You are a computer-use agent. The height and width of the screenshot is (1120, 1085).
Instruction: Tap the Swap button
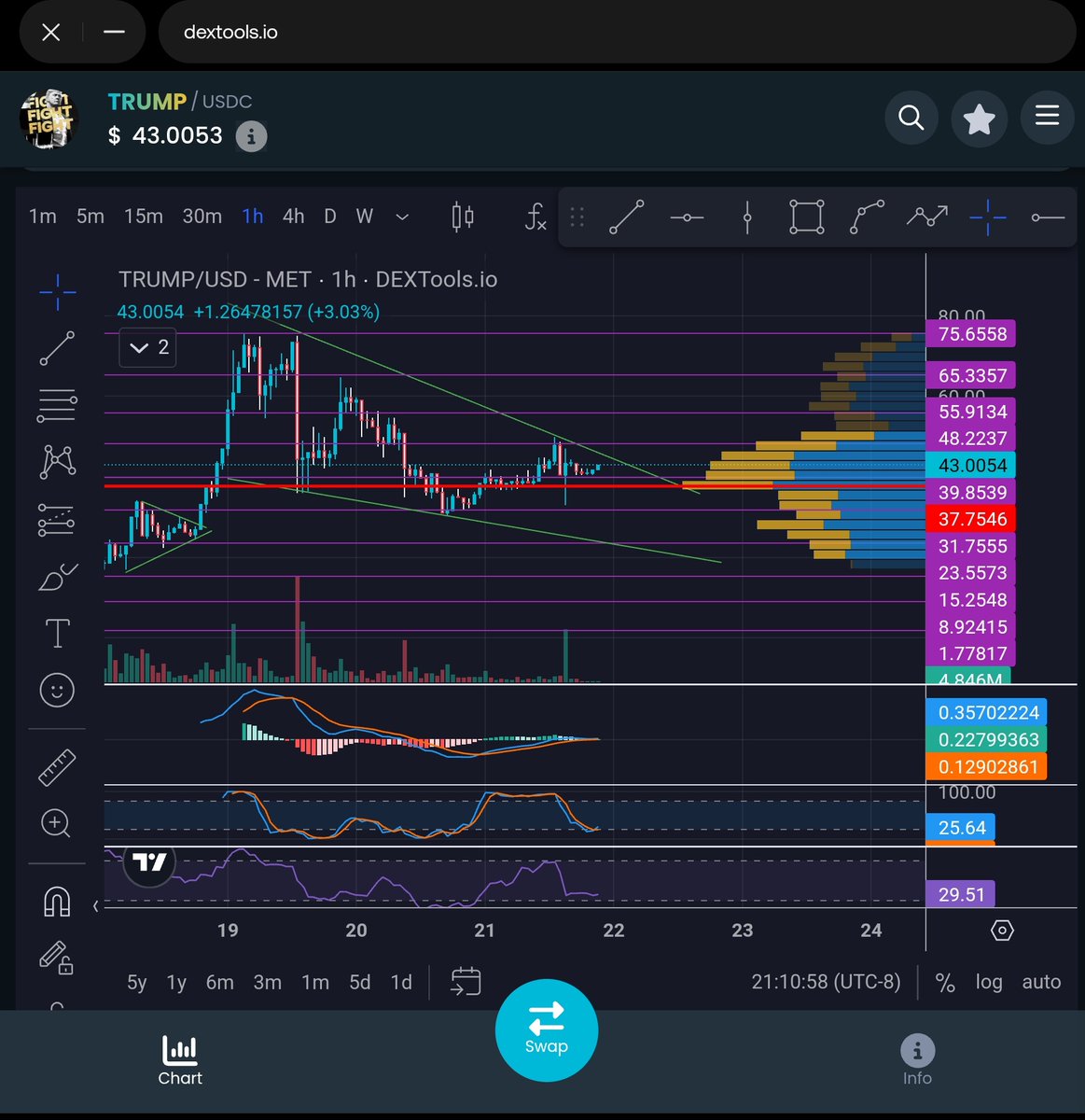pyautogui.click(x=546, y=1030)
